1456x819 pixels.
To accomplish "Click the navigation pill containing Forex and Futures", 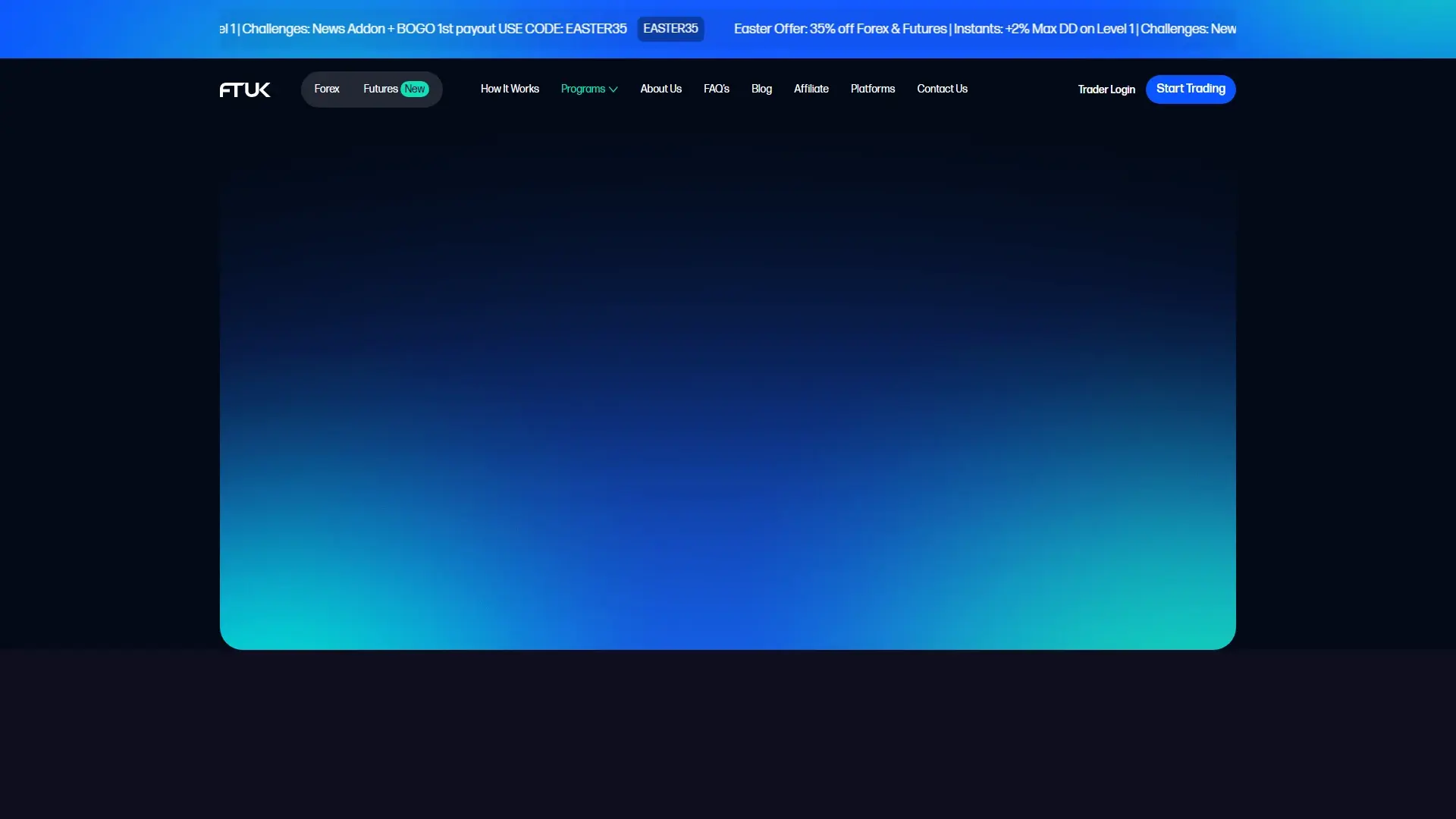I will coord(371,89).
